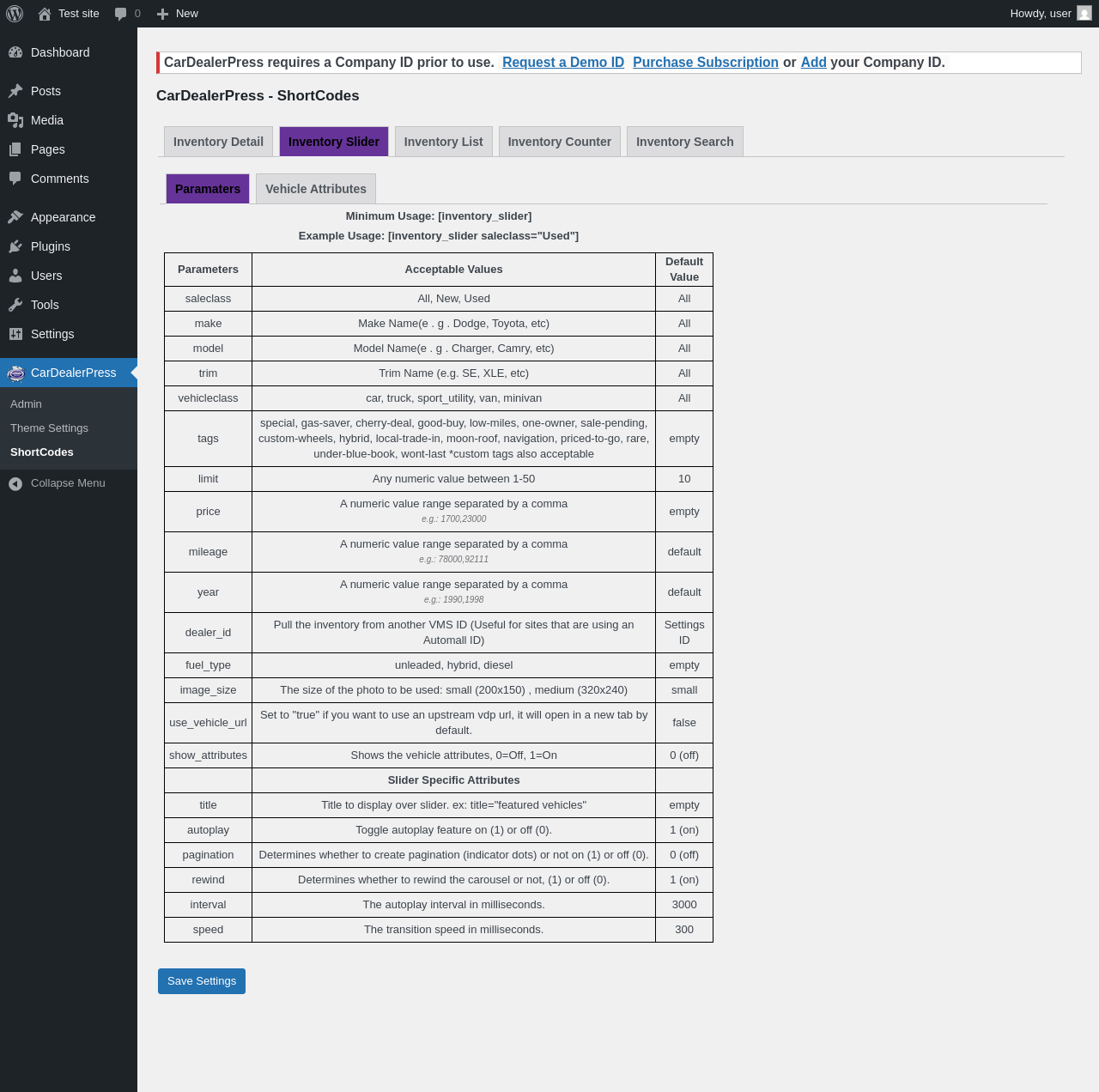1099x1092 pixels.
Task: Click the saleclass parameter cell
Action: [208, 299]
